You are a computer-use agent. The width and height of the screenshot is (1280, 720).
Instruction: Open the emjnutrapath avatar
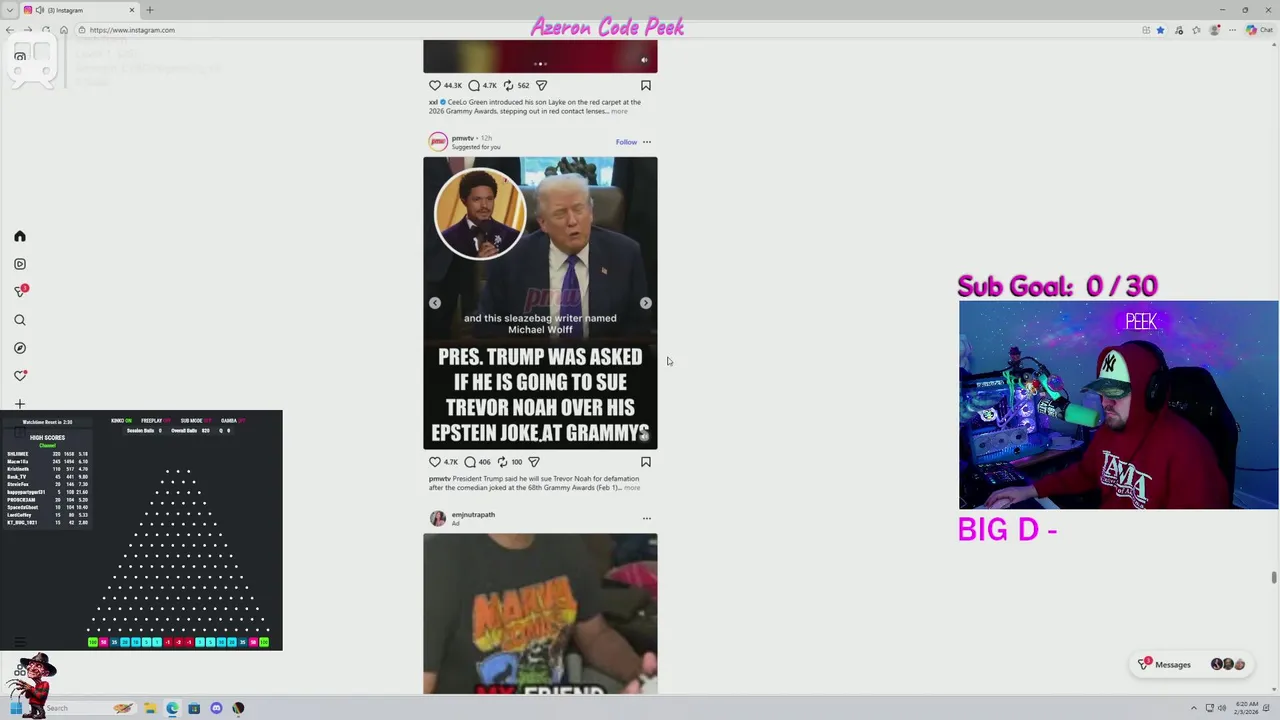pyautogui.click(x=438, y=518)
